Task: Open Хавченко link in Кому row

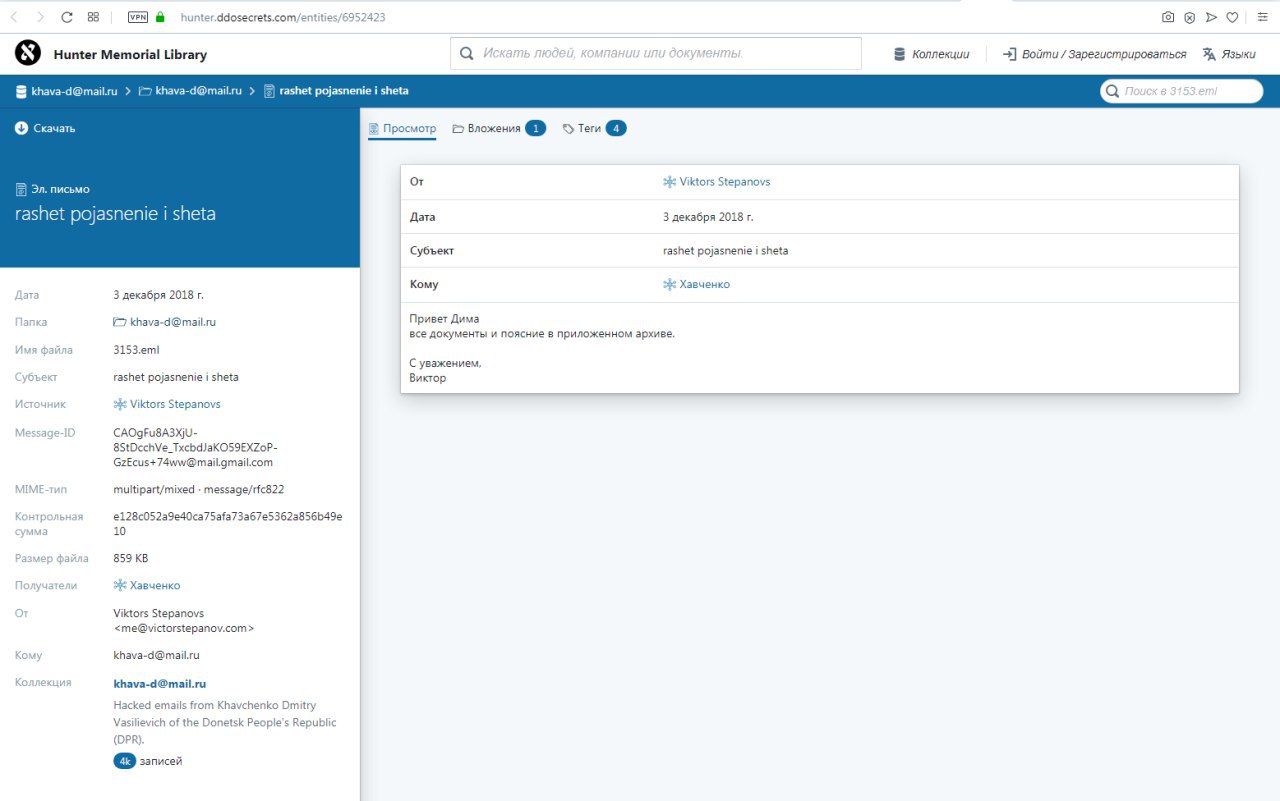Action: coord(696,284)
